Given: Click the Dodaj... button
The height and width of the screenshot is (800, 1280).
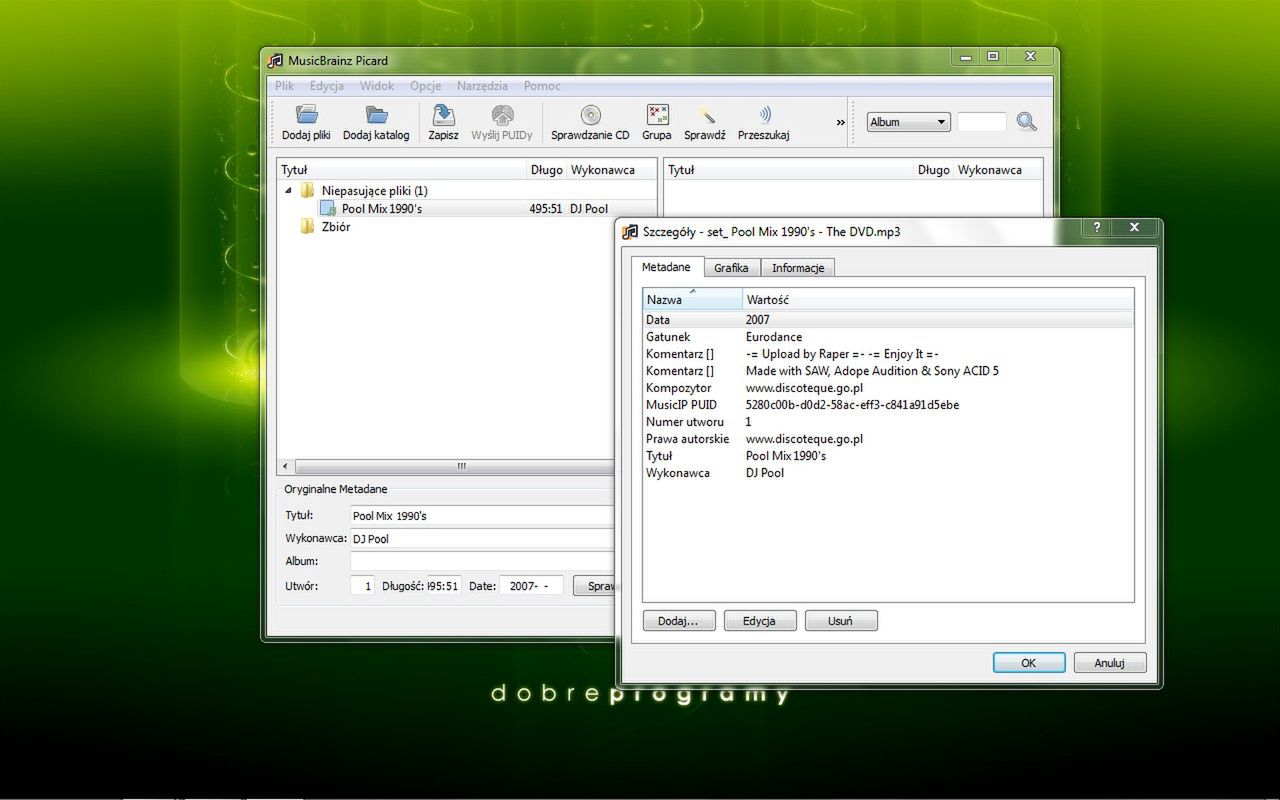Looking at the screenshot, I should pos(678,621).
